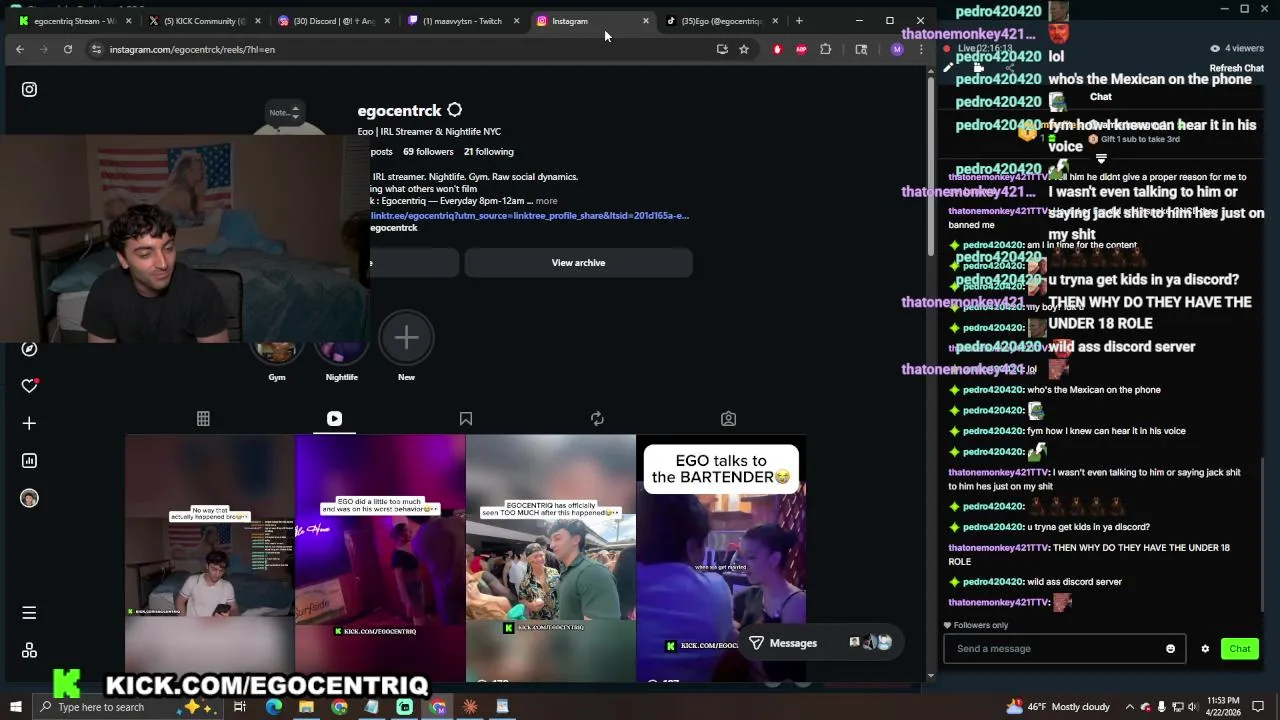1280x720 pixels.
Task: Open the Chrome profile avatar M
Action: click(x=897, y=49)
